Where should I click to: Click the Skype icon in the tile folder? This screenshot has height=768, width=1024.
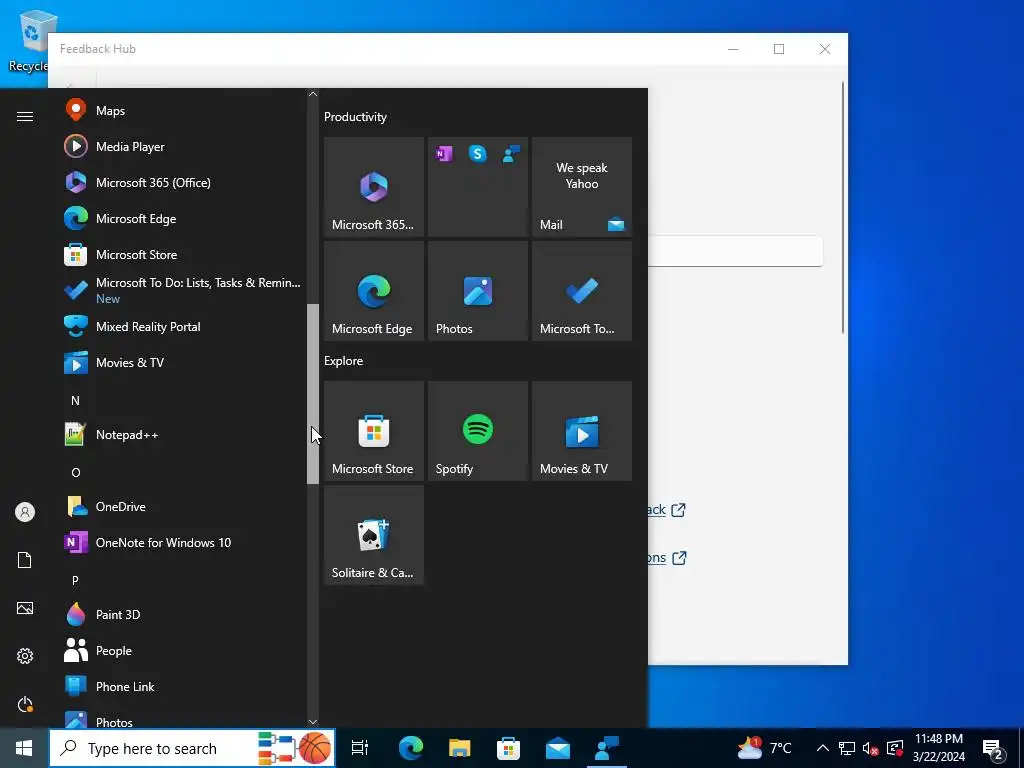coord(477,154)
